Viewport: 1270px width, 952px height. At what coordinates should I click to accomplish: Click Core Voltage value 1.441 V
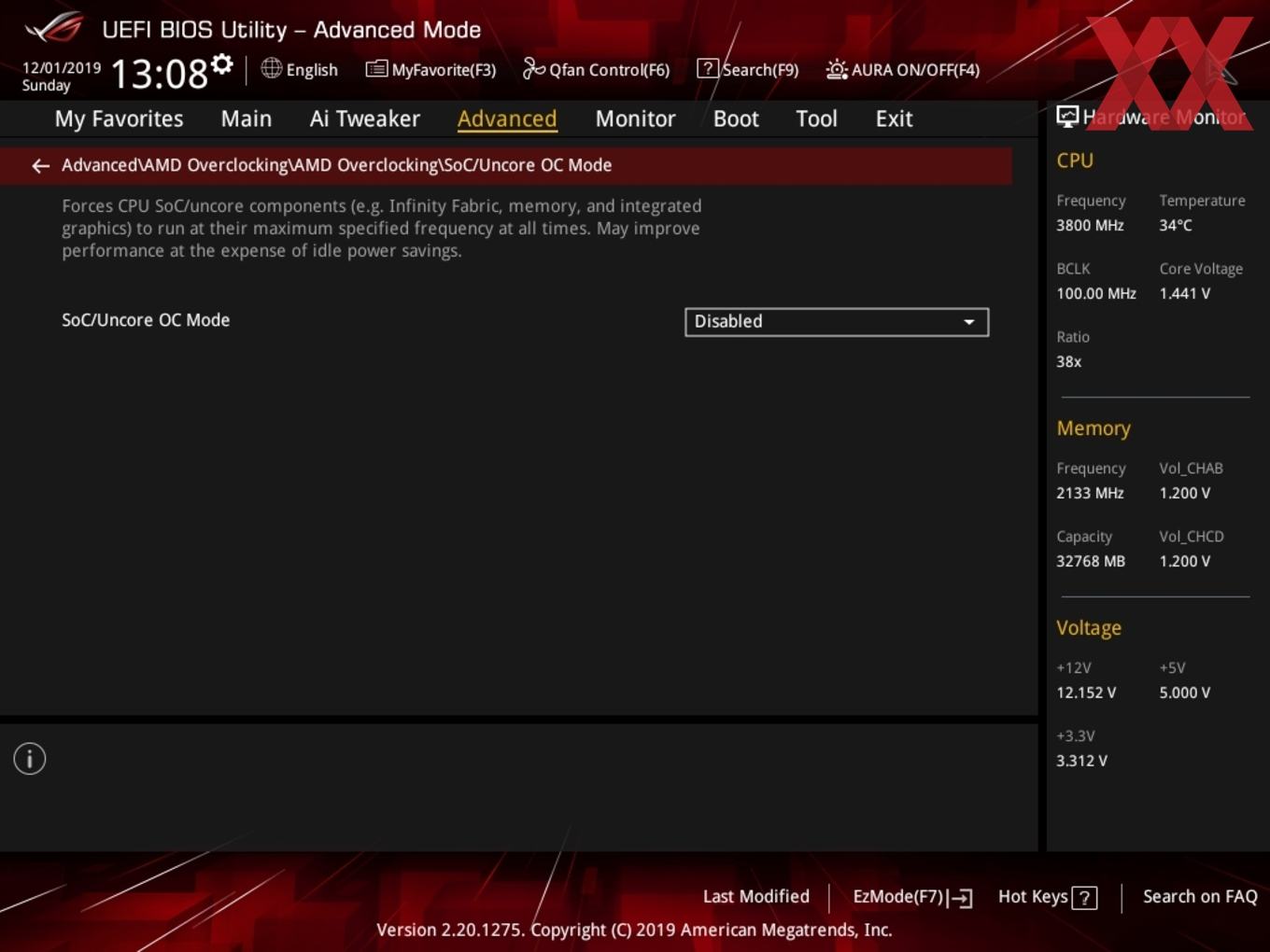(1184, 293)
